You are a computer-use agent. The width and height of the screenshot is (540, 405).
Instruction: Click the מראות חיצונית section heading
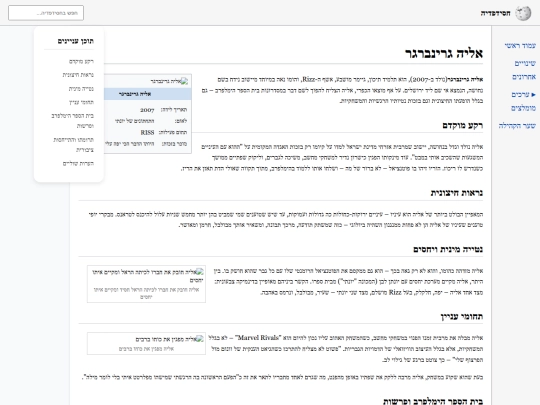pos(457,193)
